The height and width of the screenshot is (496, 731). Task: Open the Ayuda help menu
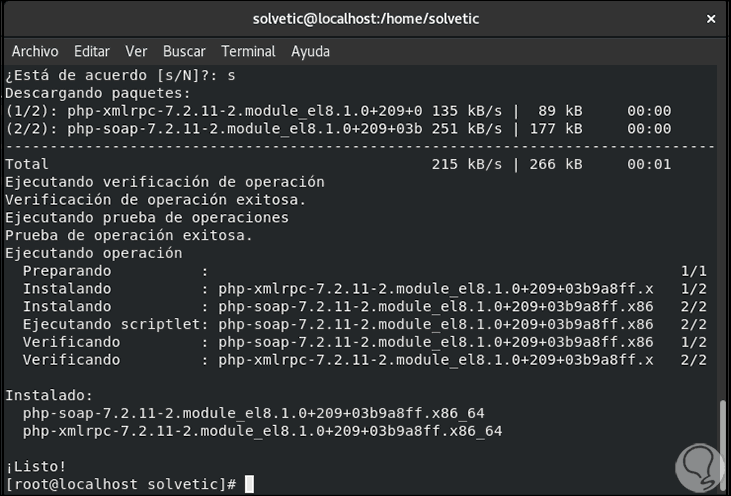310,51
